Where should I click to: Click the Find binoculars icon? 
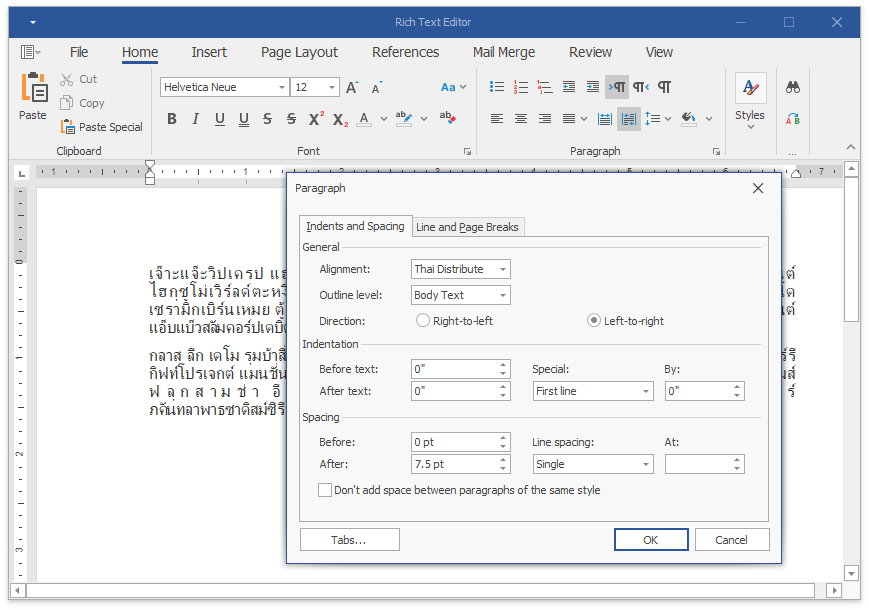tap(793, 87)
